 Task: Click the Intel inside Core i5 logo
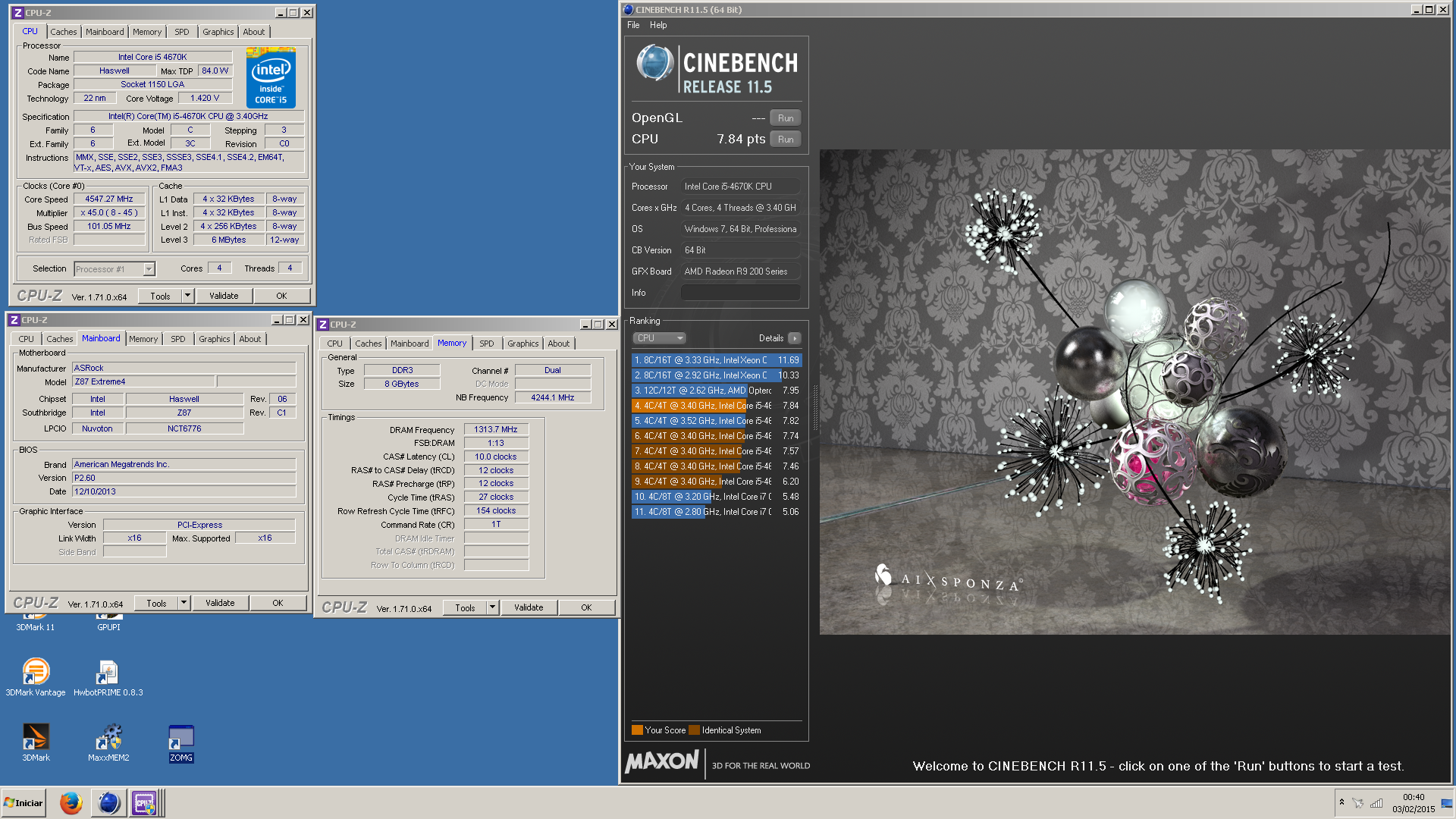click(271, 78)
